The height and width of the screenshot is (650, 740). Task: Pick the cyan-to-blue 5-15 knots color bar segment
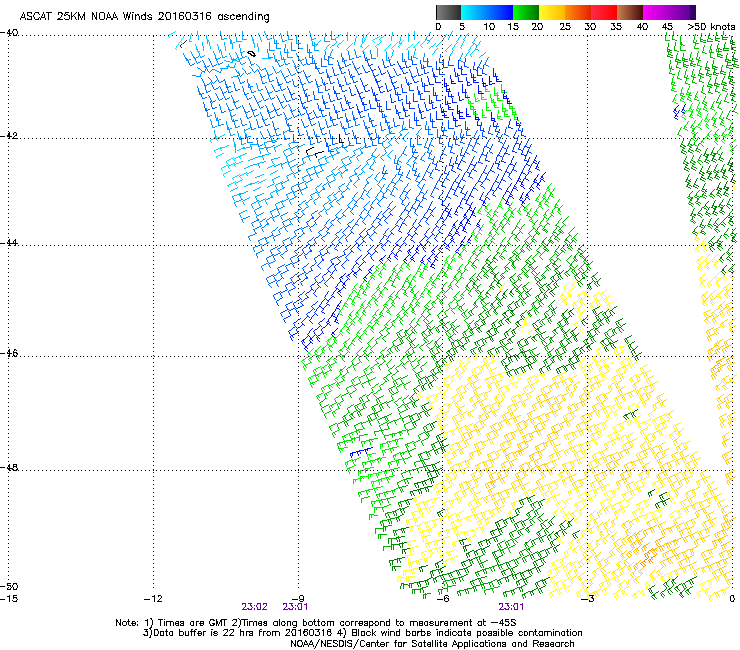[x=487, y=12]
